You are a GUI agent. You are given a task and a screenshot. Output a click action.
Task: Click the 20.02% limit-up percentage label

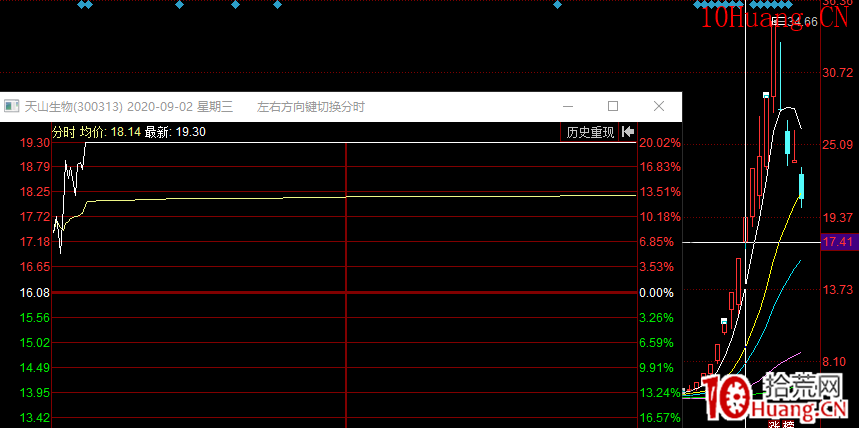(660, 143)
